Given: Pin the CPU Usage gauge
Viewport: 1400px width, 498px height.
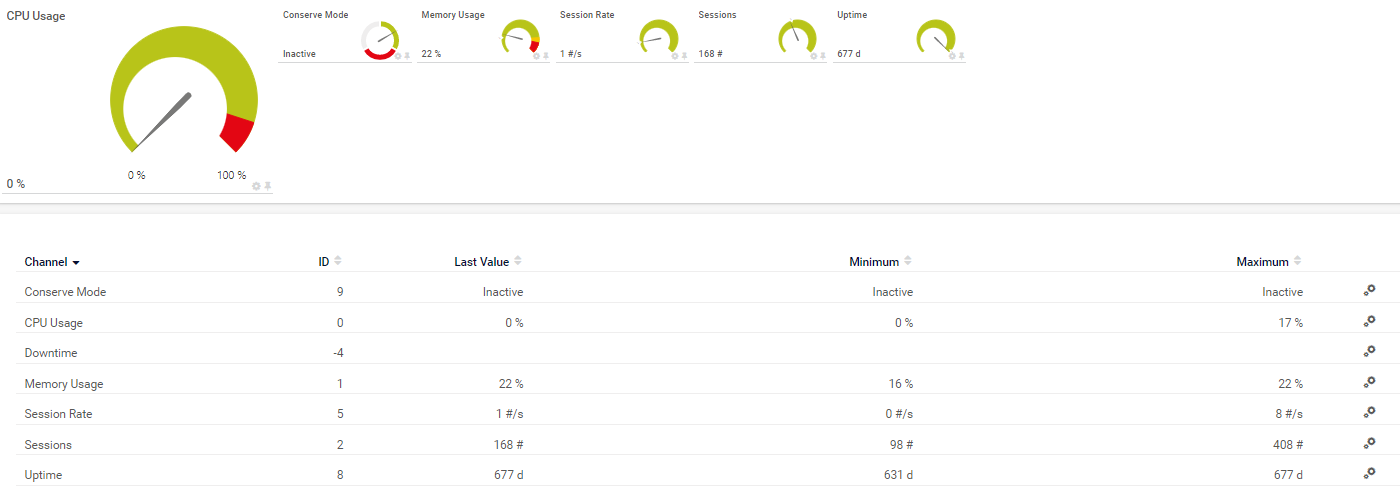Looking at the screenshot, I should [268, 187].
